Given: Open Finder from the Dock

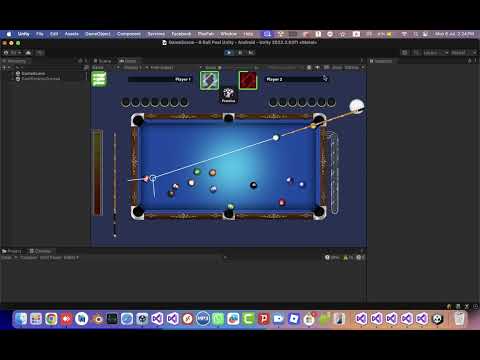Looking at the screenshot, I should coord(21,319).
